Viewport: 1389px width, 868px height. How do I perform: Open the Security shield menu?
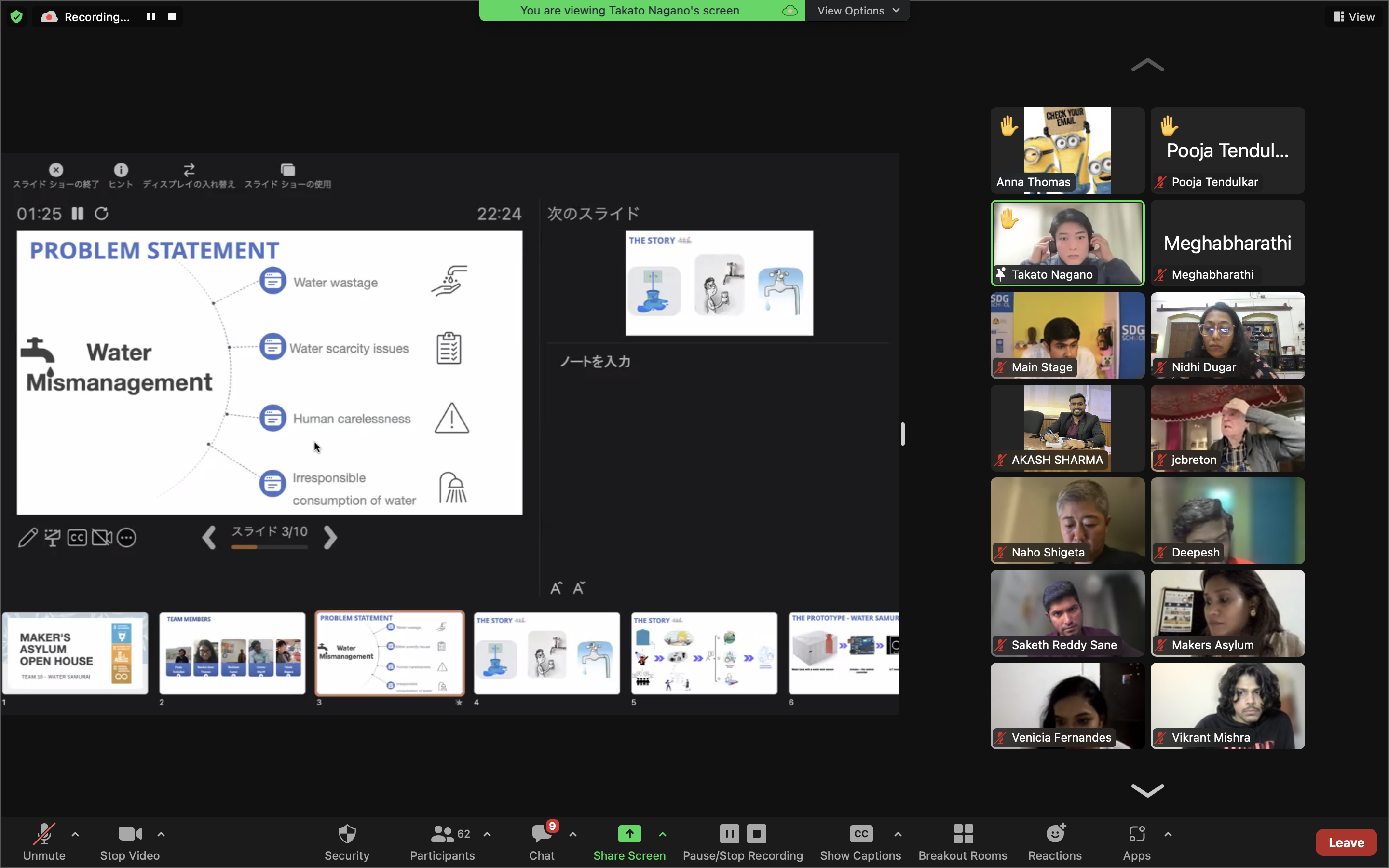click(347, 841)
